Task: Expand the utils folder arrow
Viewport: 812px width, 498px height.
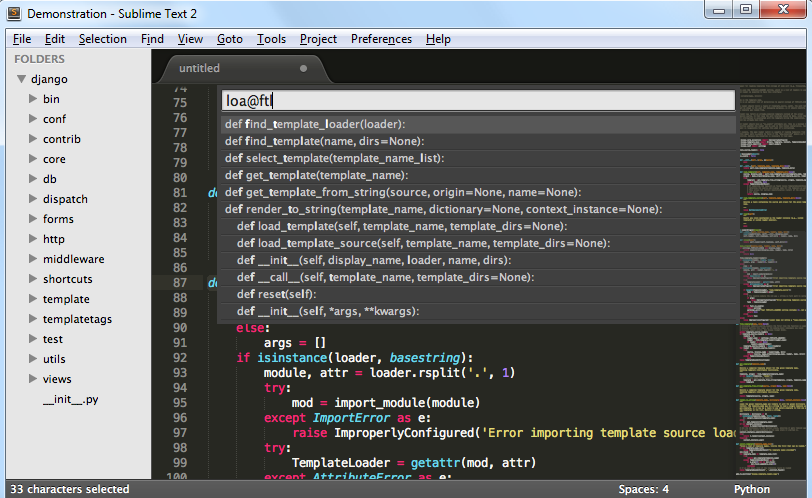Action: pyautogui.click(x=33, y=358)
